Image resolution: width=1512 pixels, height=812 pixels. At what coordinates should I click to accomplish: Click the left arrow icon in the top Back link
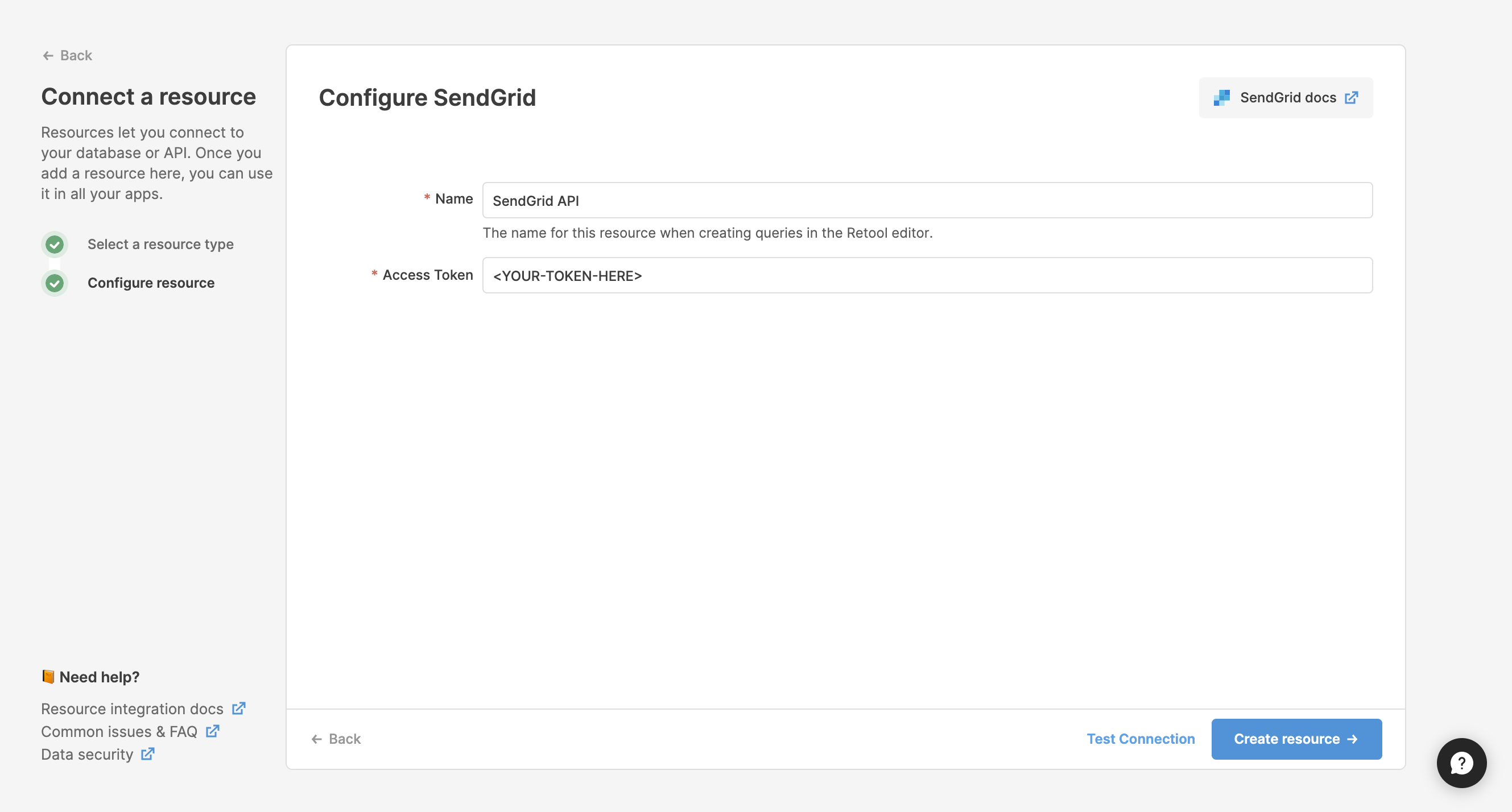click(48, 56)
